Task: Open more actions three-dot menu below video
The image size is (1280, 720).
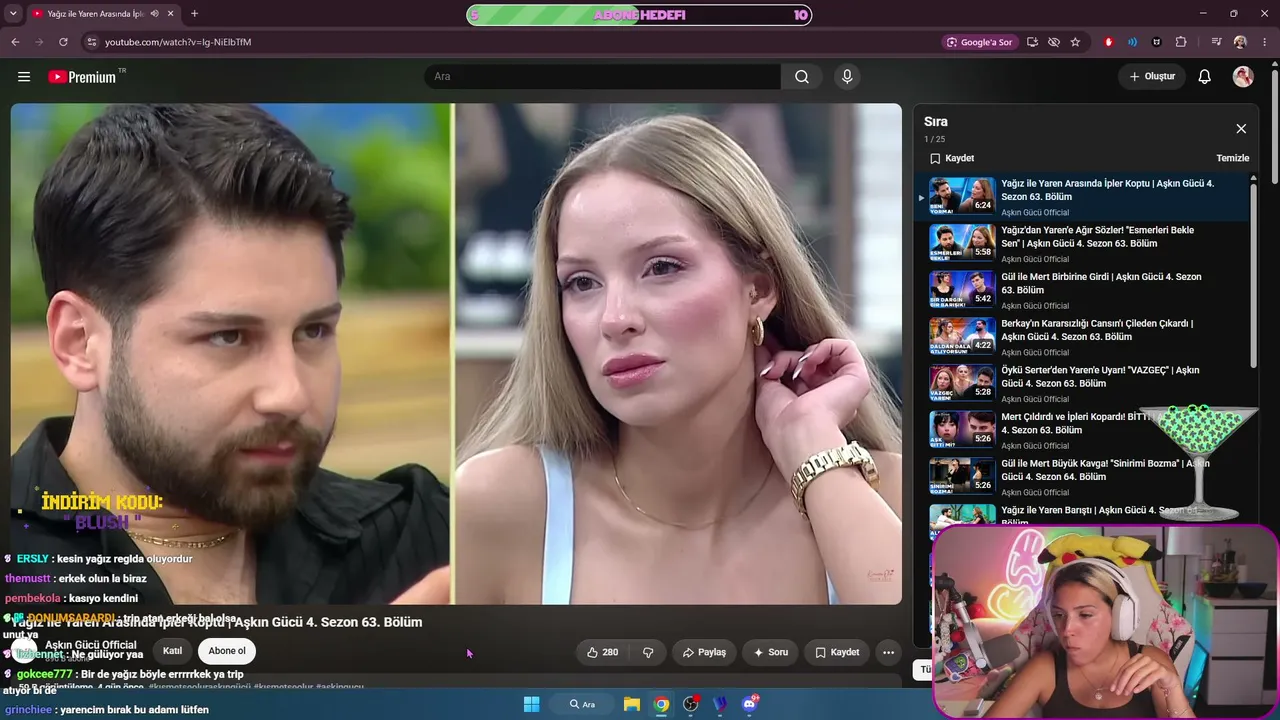Action: click(x=888, y=652)
